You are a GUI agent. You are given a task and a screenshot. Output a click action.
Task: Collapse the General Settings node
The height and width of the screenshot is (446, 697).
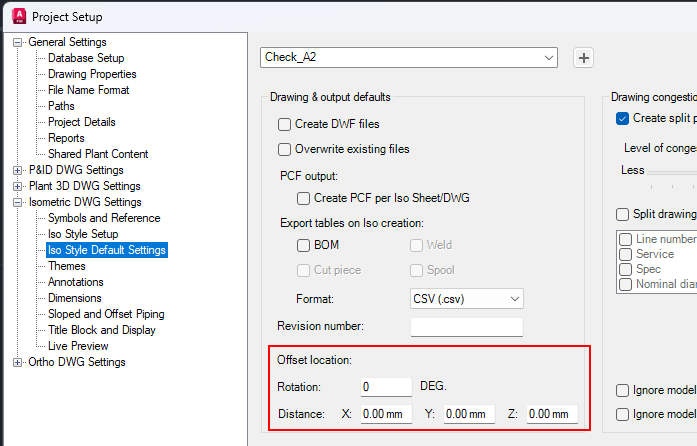click(x=17, y=43)
